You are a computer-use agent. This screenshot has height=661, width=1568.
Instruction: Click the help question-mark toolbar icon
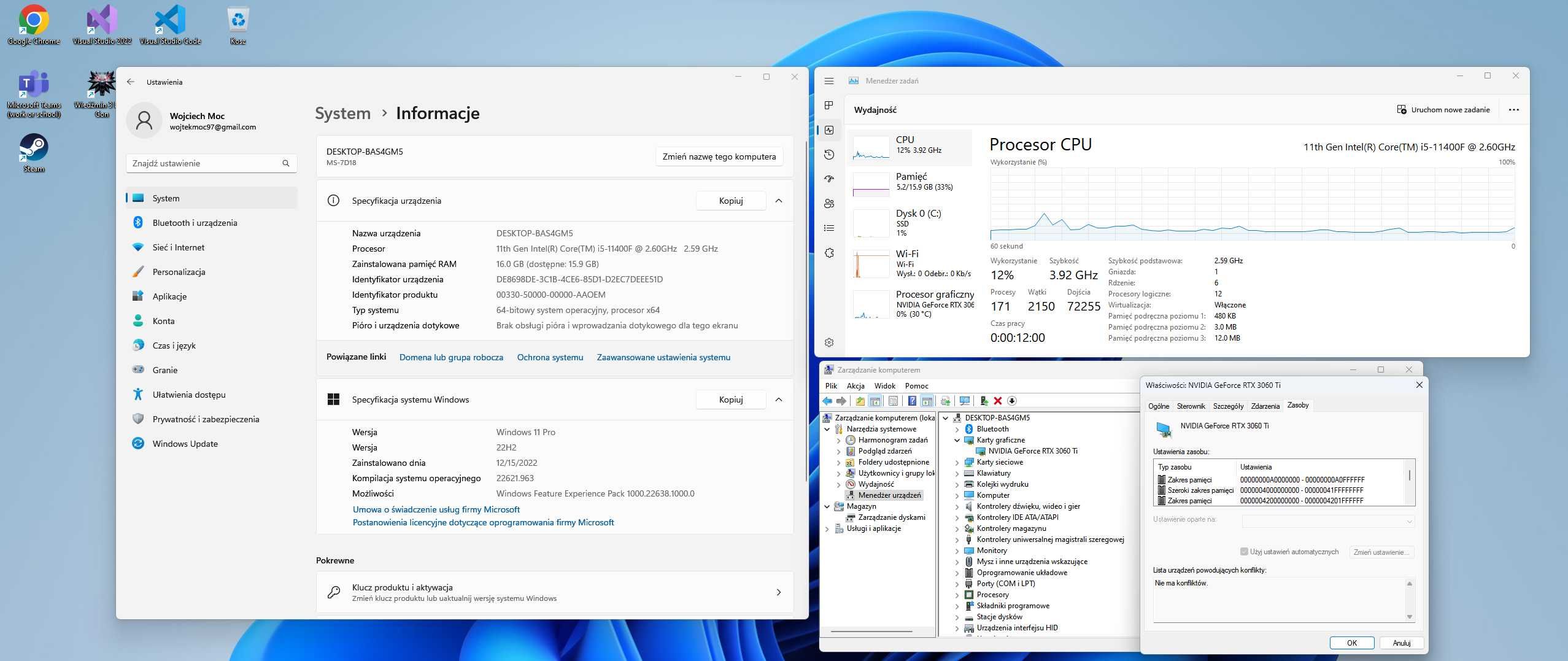[x=912, y=401]
